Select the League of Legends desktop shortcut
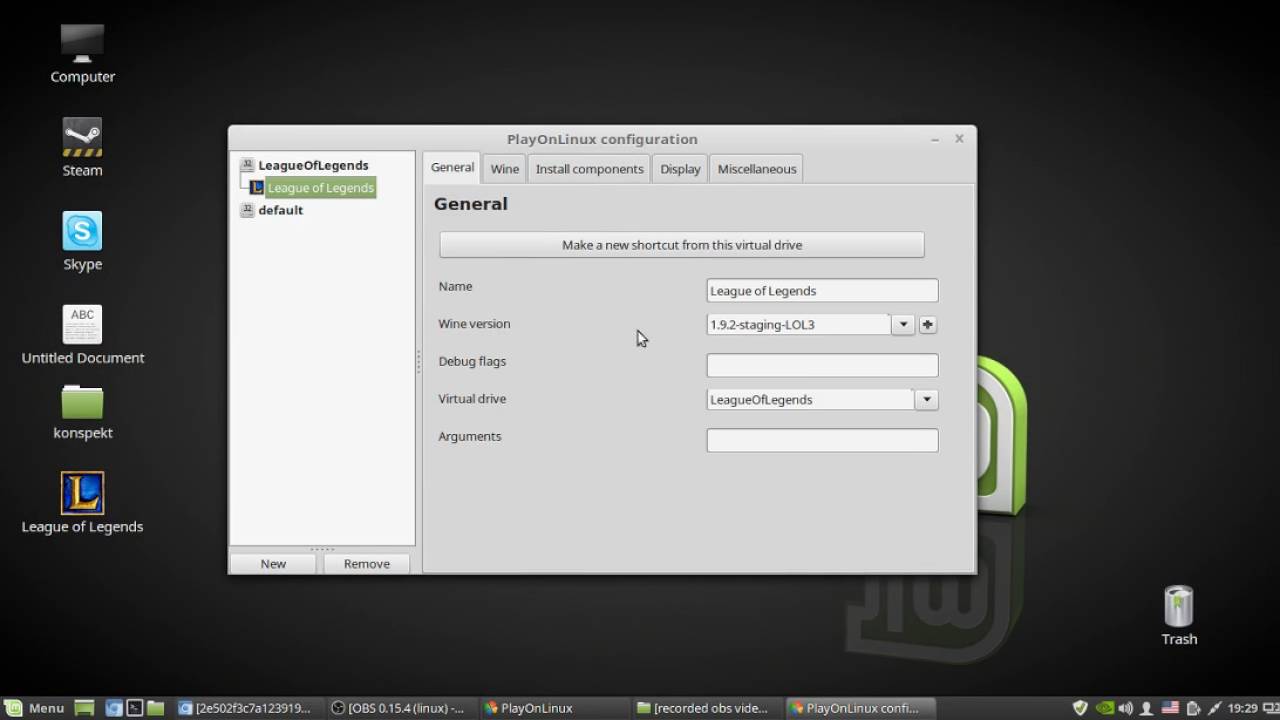Viewport: 1280px width, 720px height. pos(82,503)
